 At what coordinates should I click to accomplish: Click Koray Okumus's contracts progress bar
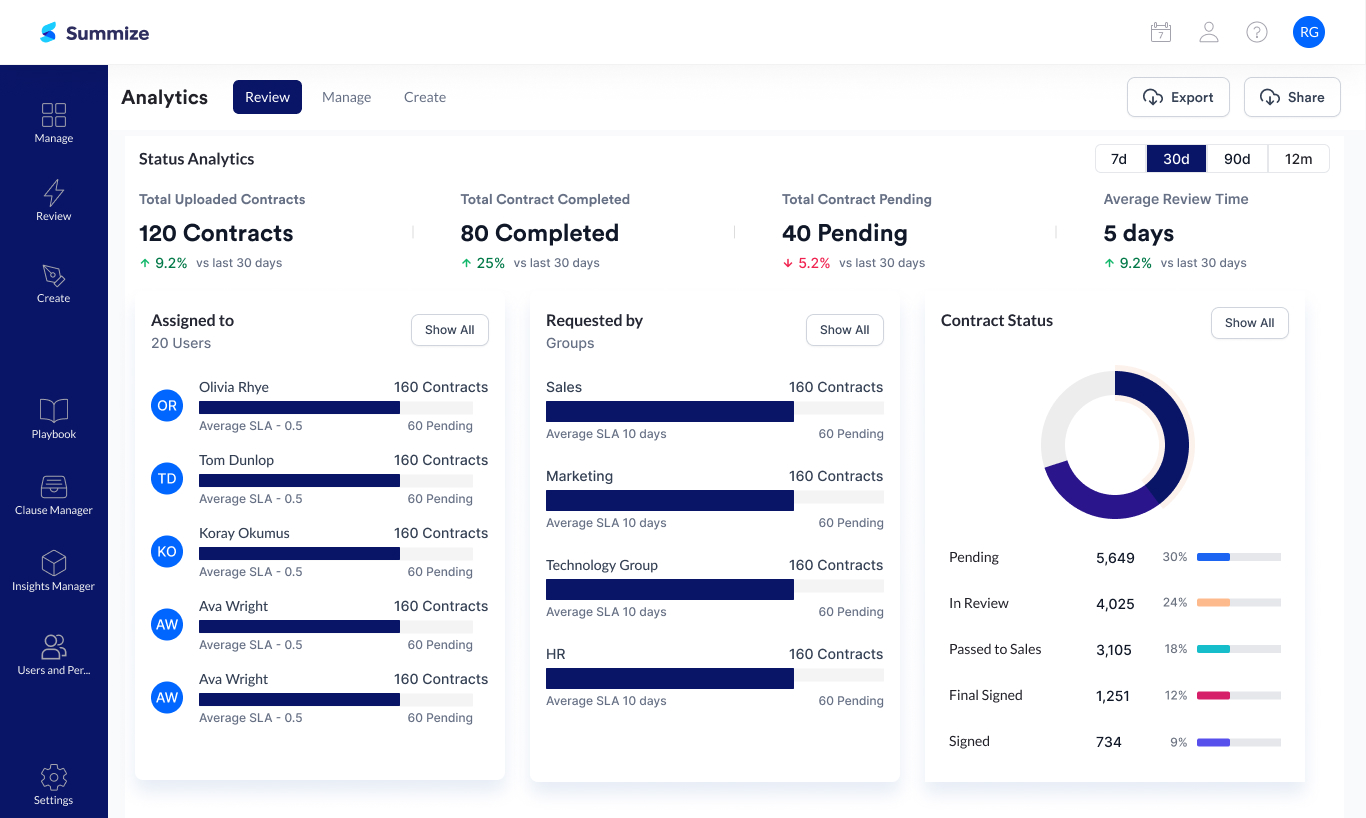(336, 553)
